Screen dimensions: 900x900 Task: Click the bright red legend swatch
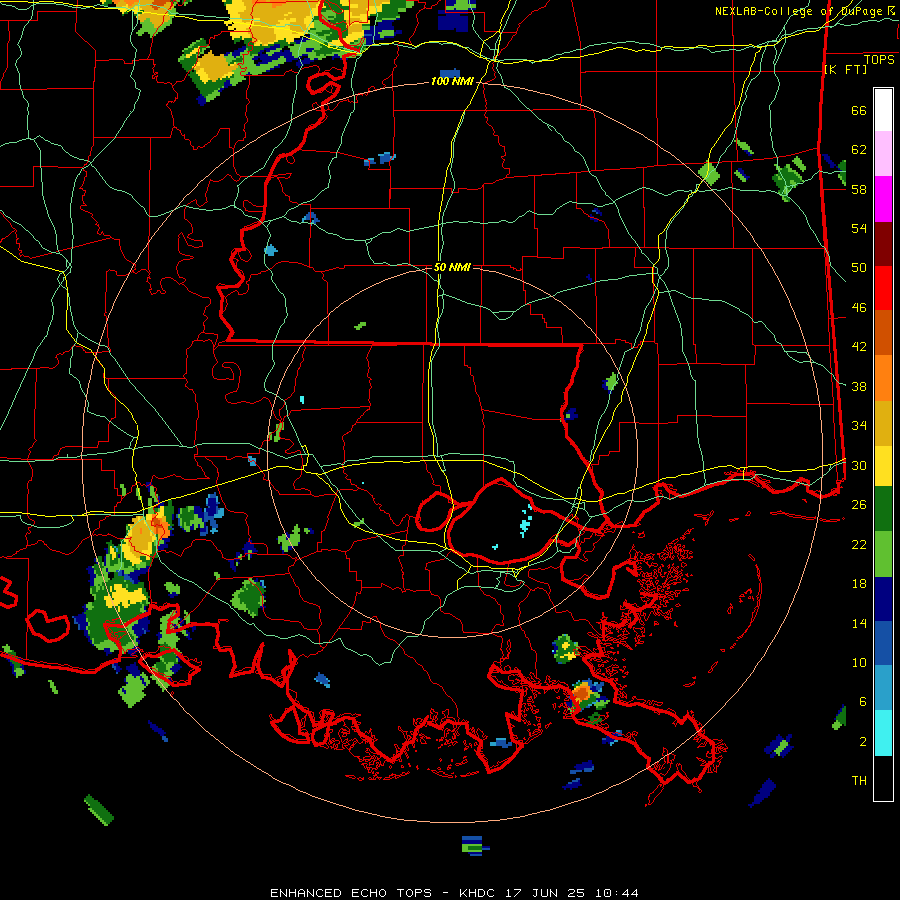click(883, 288)
